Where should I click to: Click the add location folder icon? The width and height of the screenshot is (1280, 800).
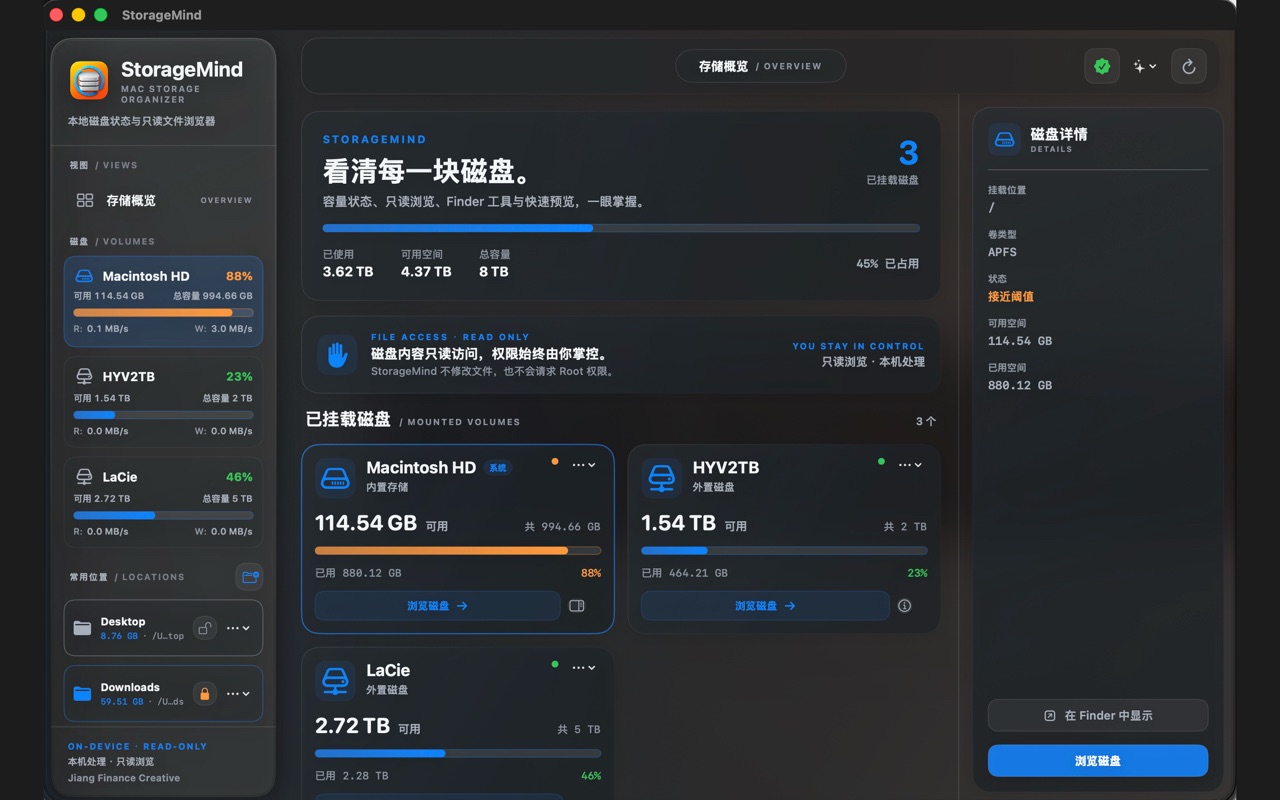point(250,576)
